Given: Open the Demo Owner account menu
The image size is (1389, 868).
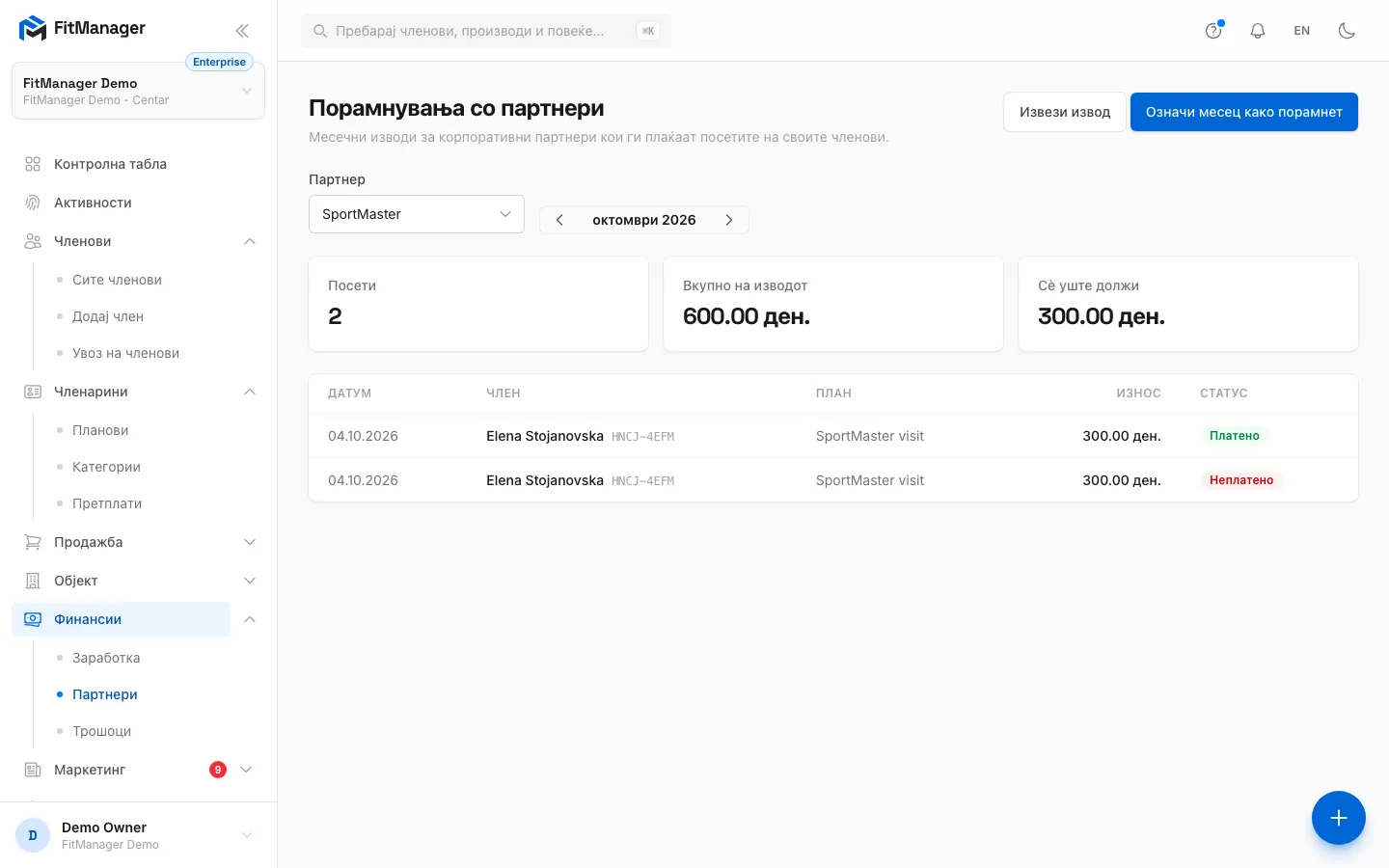Looking at the screenshot, I should (138, 835).
